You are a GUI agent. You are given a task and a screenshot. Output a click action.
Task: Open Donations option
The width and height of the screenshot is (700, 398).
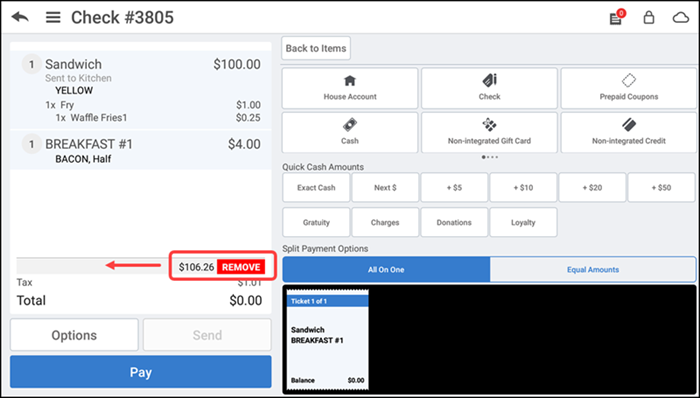point(454,222)
